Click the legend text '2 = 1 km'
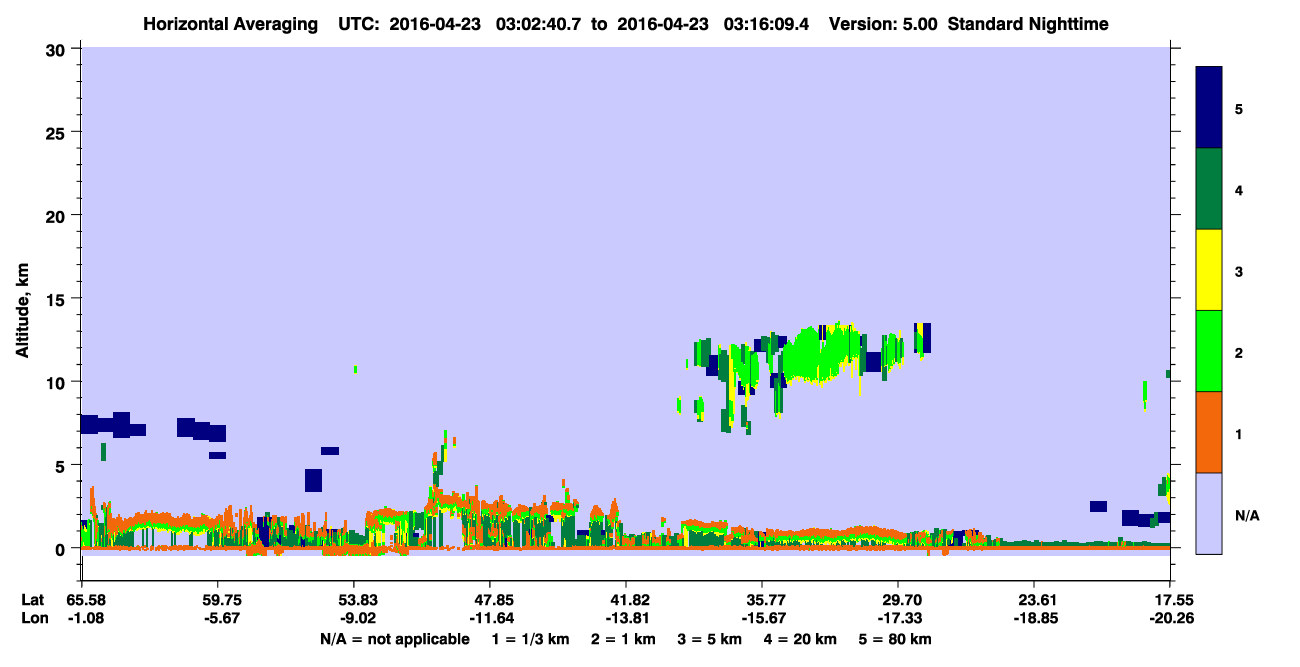 click(x=624, y=640)
